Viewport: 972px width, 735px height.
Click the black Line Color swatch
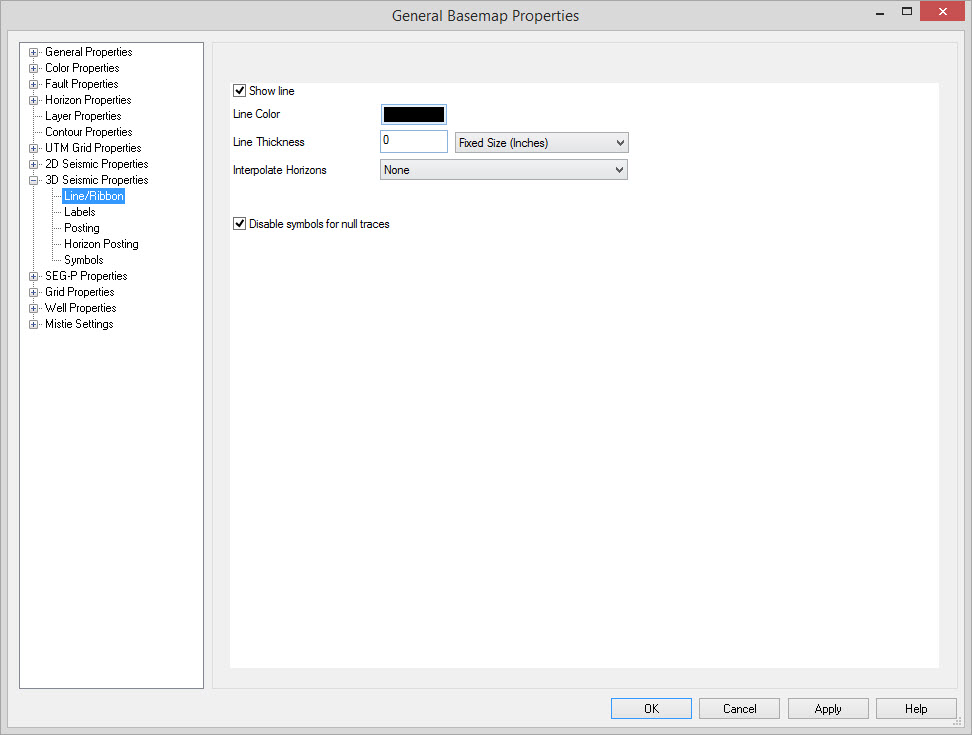click(414, 115)
